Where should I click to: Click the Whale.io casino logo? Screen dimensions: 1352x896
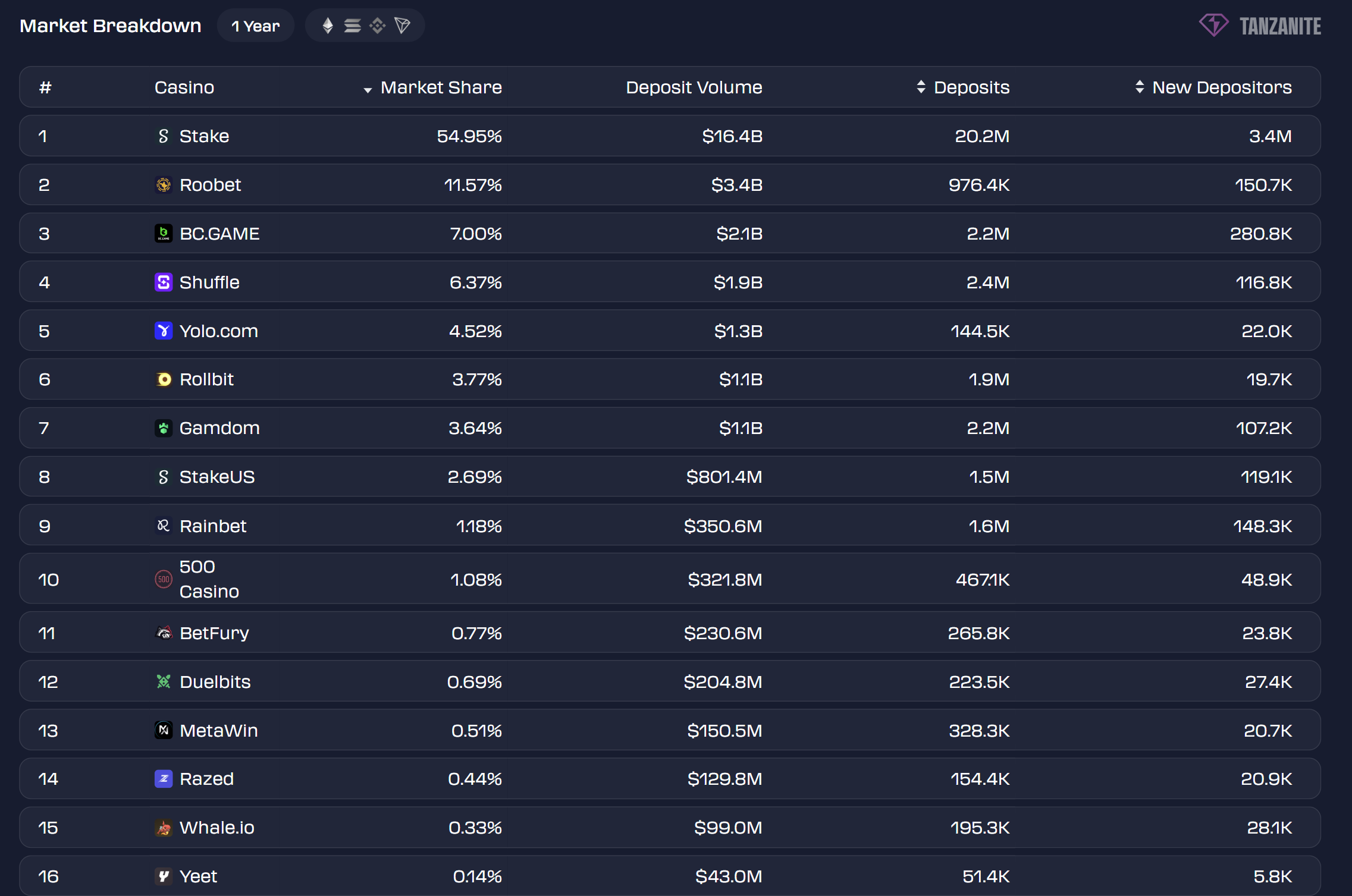164,828
